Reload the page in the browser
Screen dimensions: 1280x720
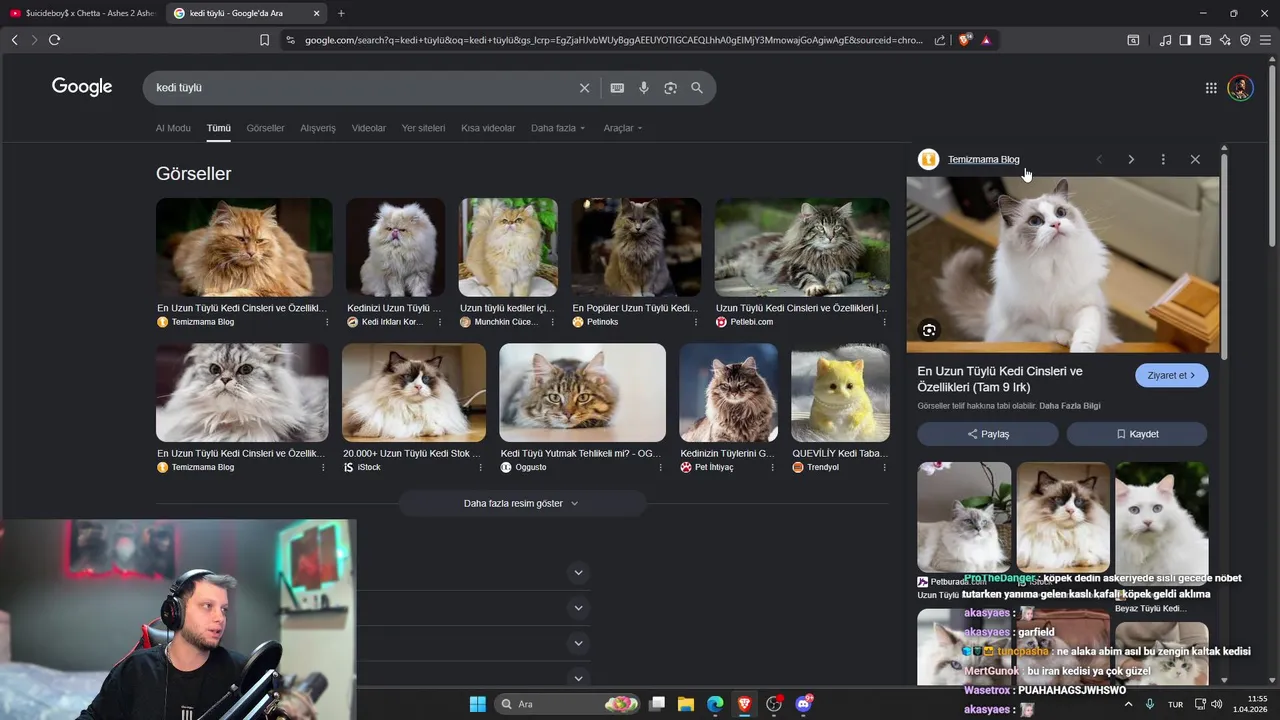pyautogui.click(x=54, y=40)
